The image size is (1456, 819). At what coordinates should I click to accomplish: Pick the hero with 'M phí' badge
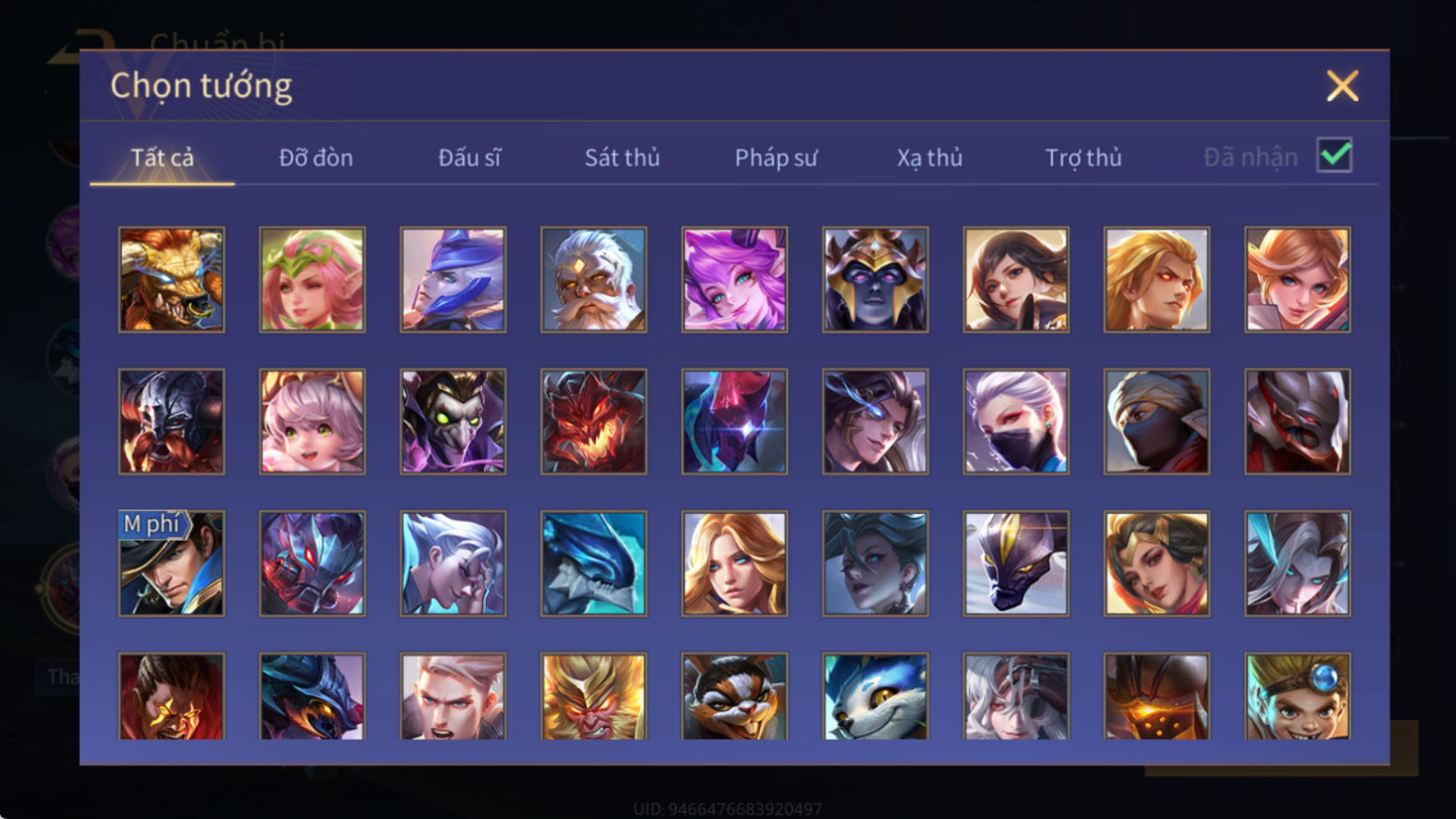(172, 564)
